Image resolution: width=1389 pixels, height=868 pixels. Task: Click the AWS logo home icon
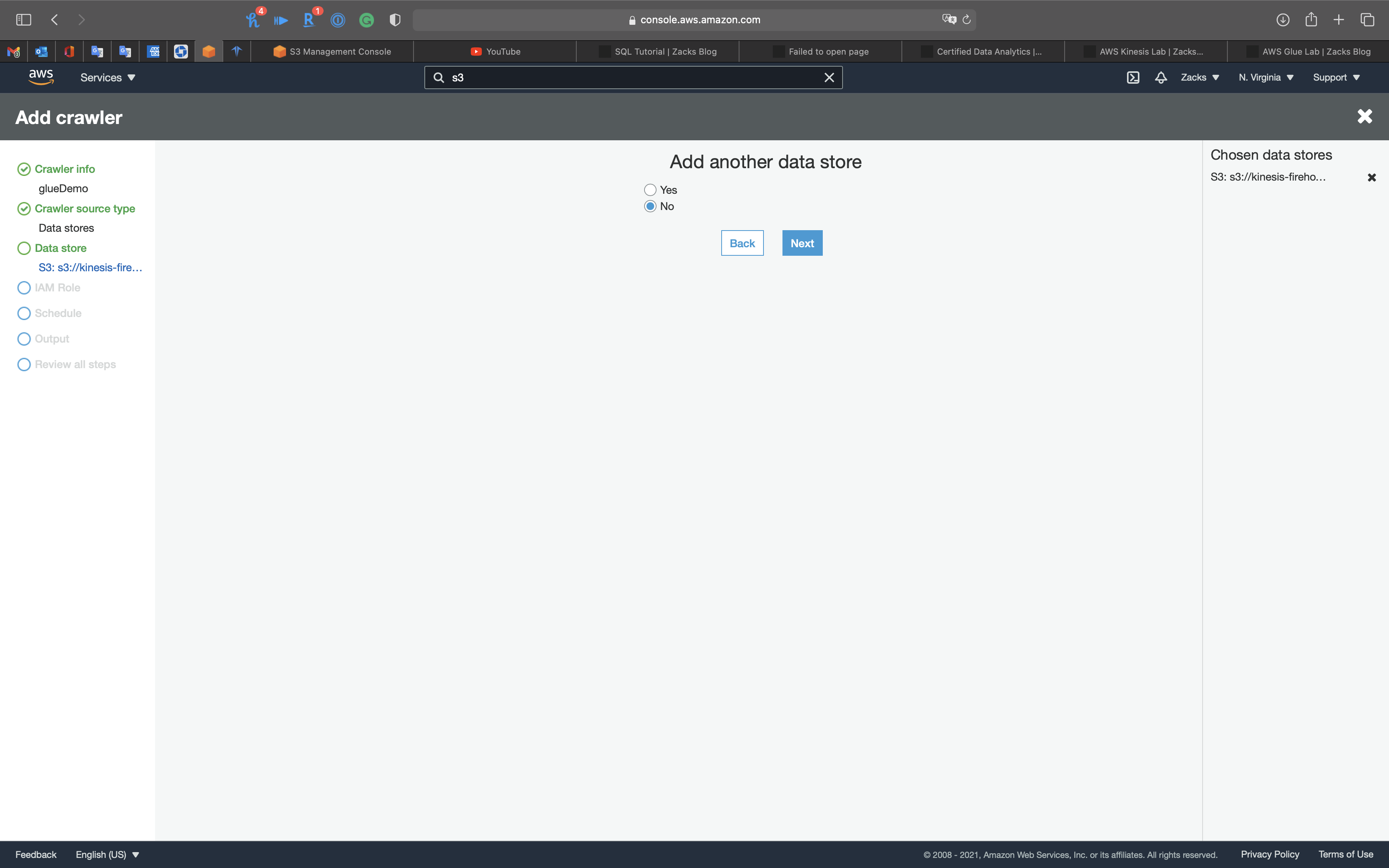point(41,77)
